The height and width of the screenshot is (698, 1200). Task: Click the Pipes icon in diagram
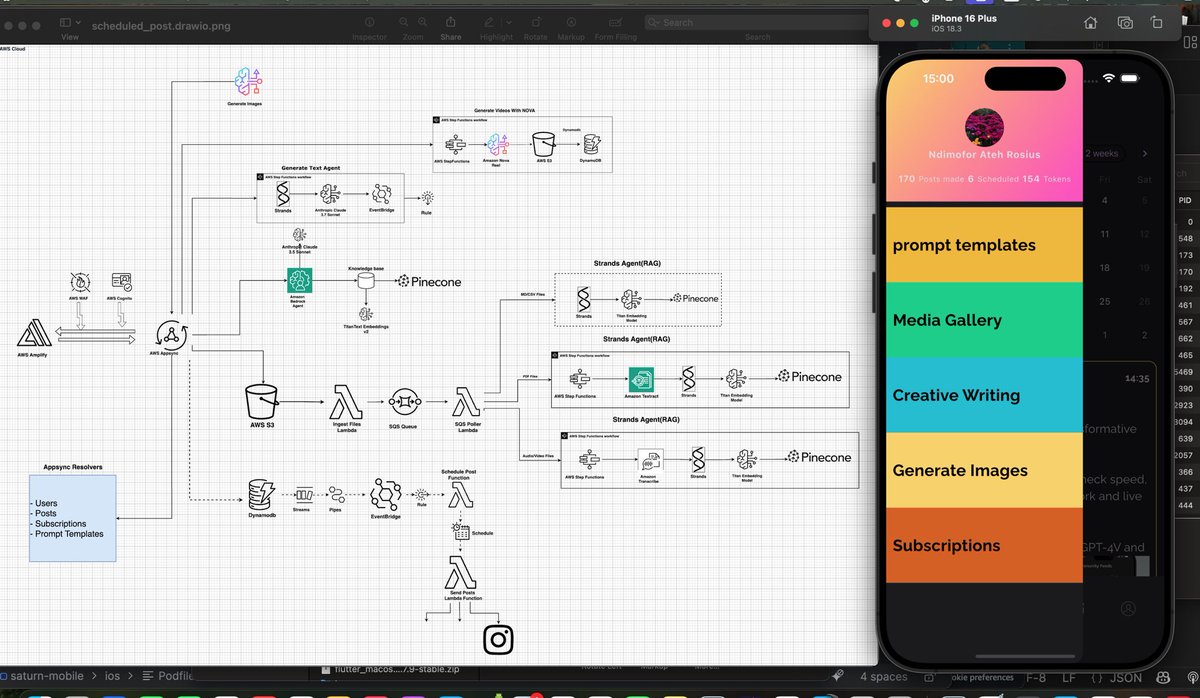336,494
